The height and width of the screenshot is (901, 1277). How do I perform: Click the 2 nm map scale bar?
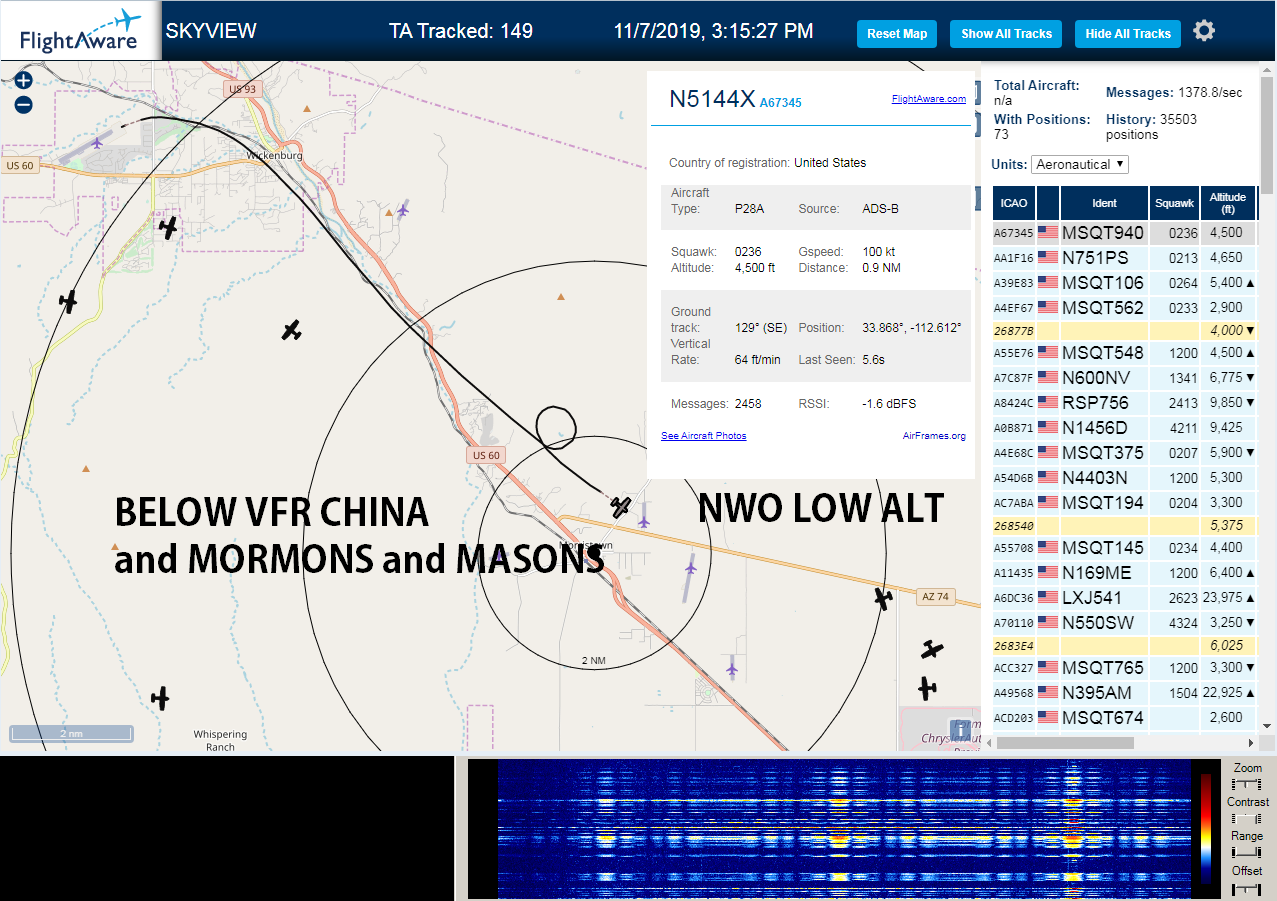point(71,733)
